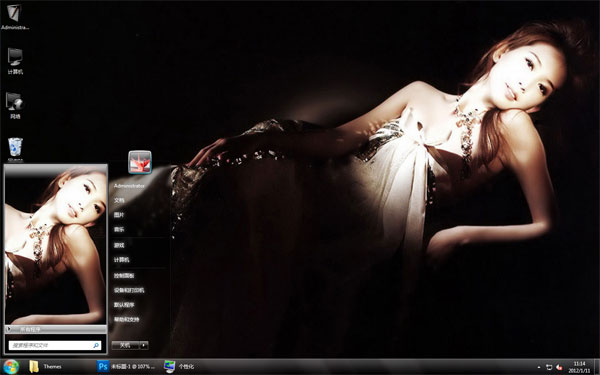Image resolution: width=600 pixels, height=375 pixels.
Task: Click the 关机 shutdown button
Action: point(126,345)
